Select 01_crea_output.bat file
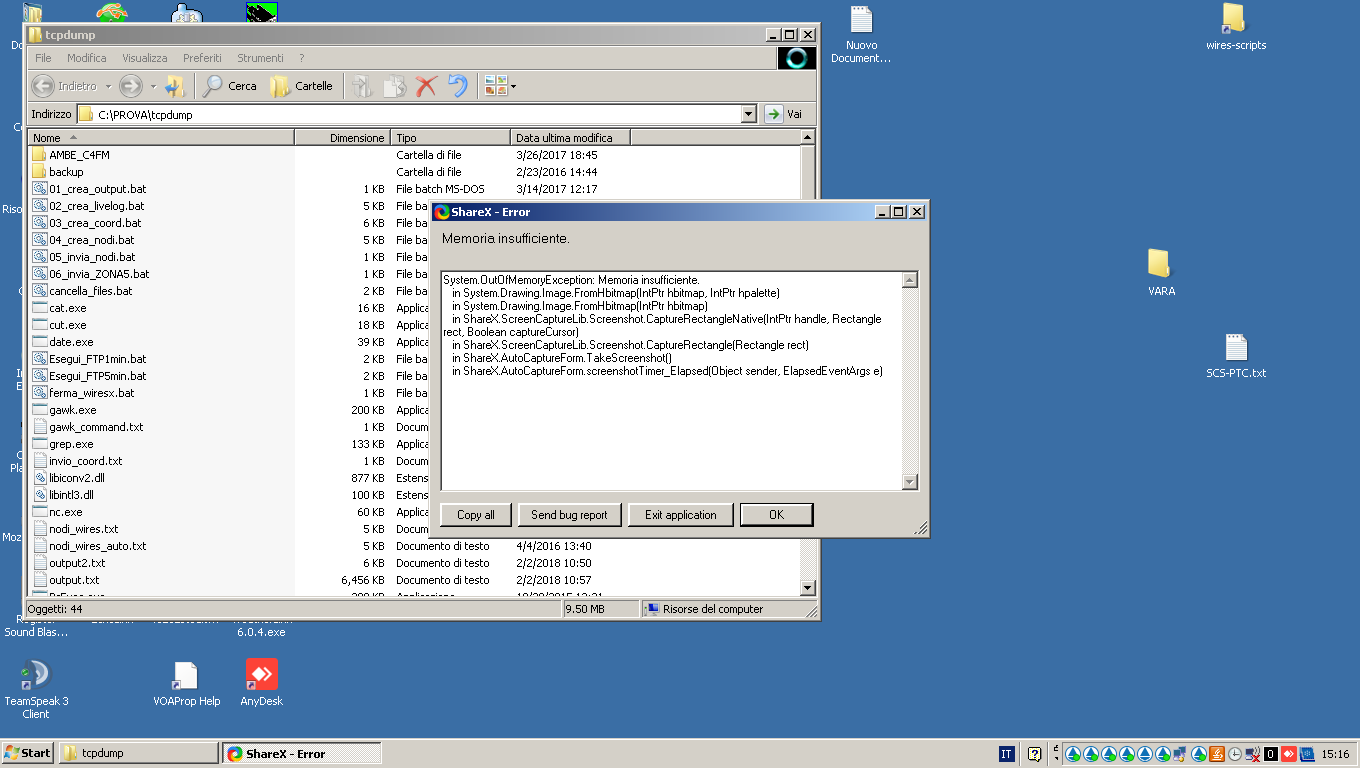The width and height of the screenshot is (1360, 768). point(89,189)
